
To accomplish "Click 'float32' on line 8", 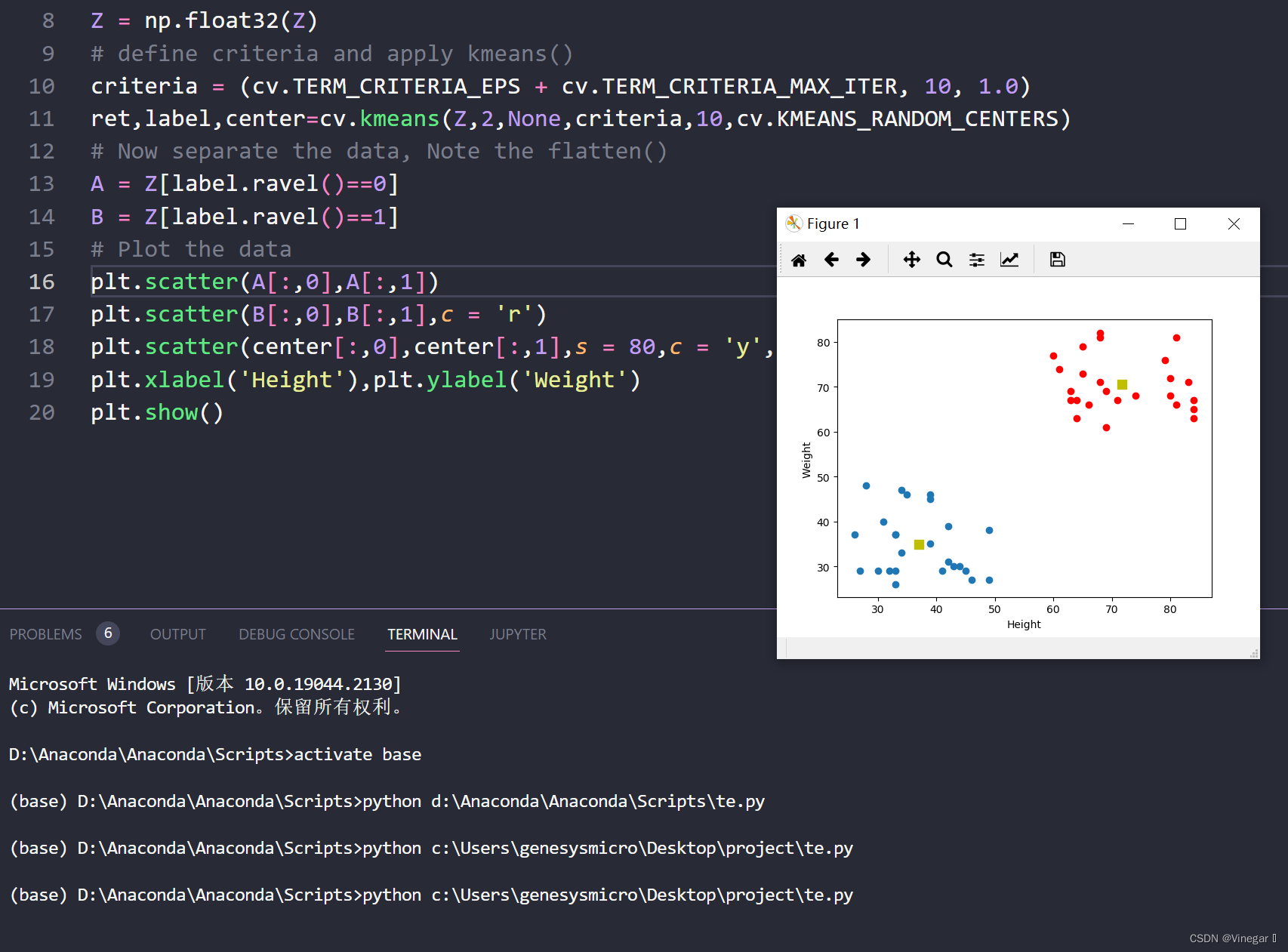I will click(232, 20).
